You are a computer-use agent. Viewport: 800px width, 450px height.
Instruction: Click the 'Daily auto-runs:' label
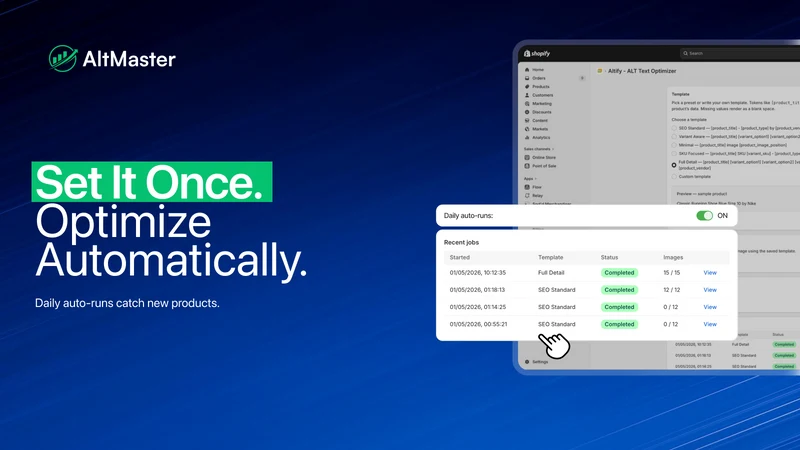[x=468, y=216]
